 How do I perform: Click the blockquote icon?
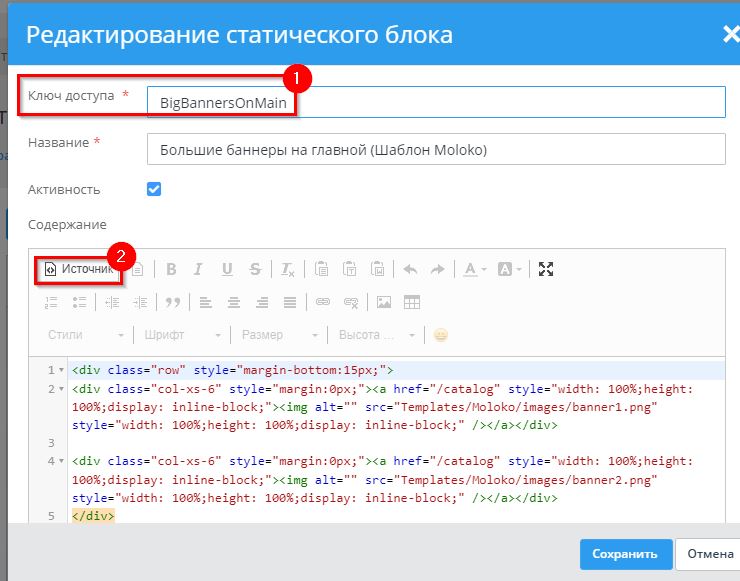(x=172, y=301)
